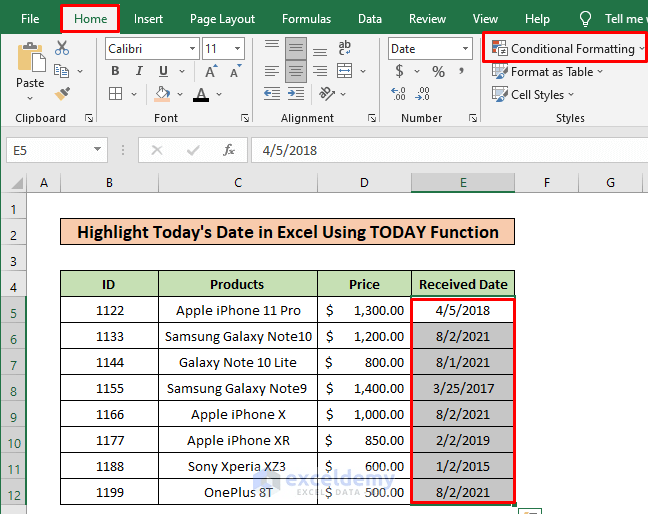Click the Cancel X in formula bar
648x514 pixels.
point(157,150)
